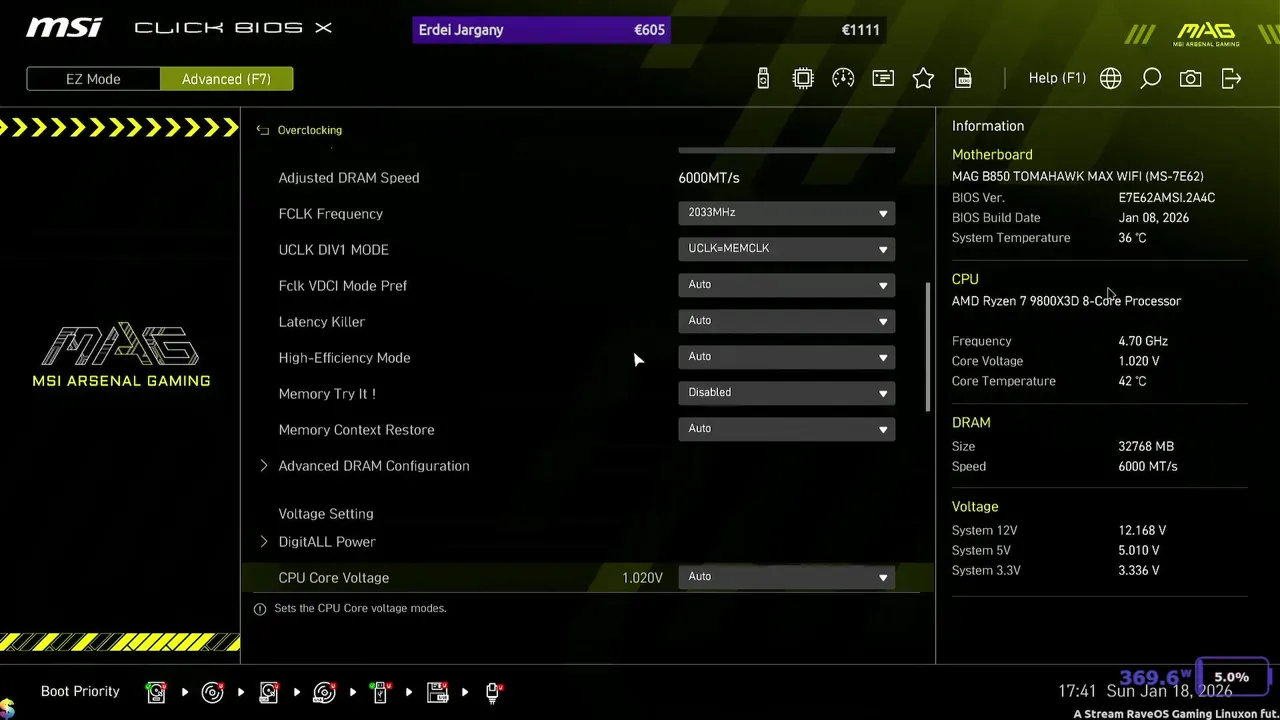
Task: Click MAG B850 TOMAHAWK MAX WIFI board name
Action: 1078,176
